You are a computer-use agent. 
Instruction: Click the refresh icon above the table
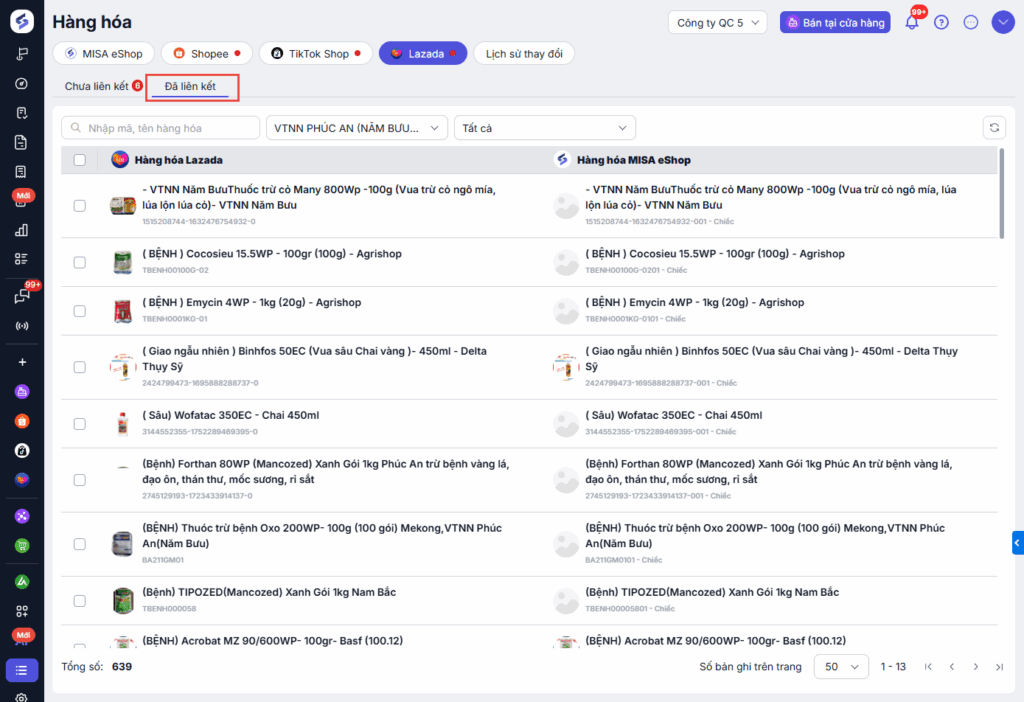click(x=993, y=127)
